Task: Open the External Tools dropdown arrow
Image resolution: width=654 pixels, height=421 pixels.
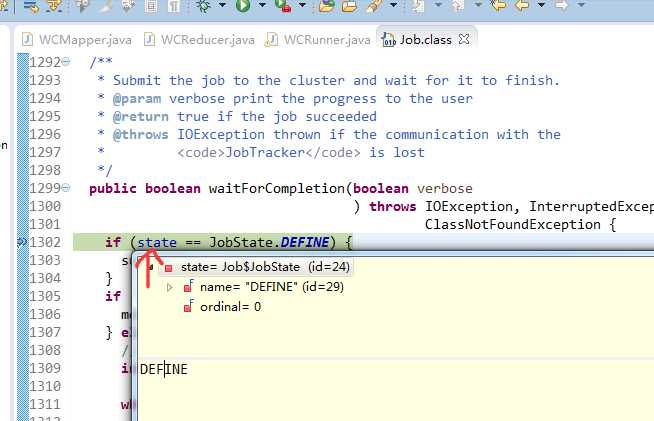Action: 303,5
